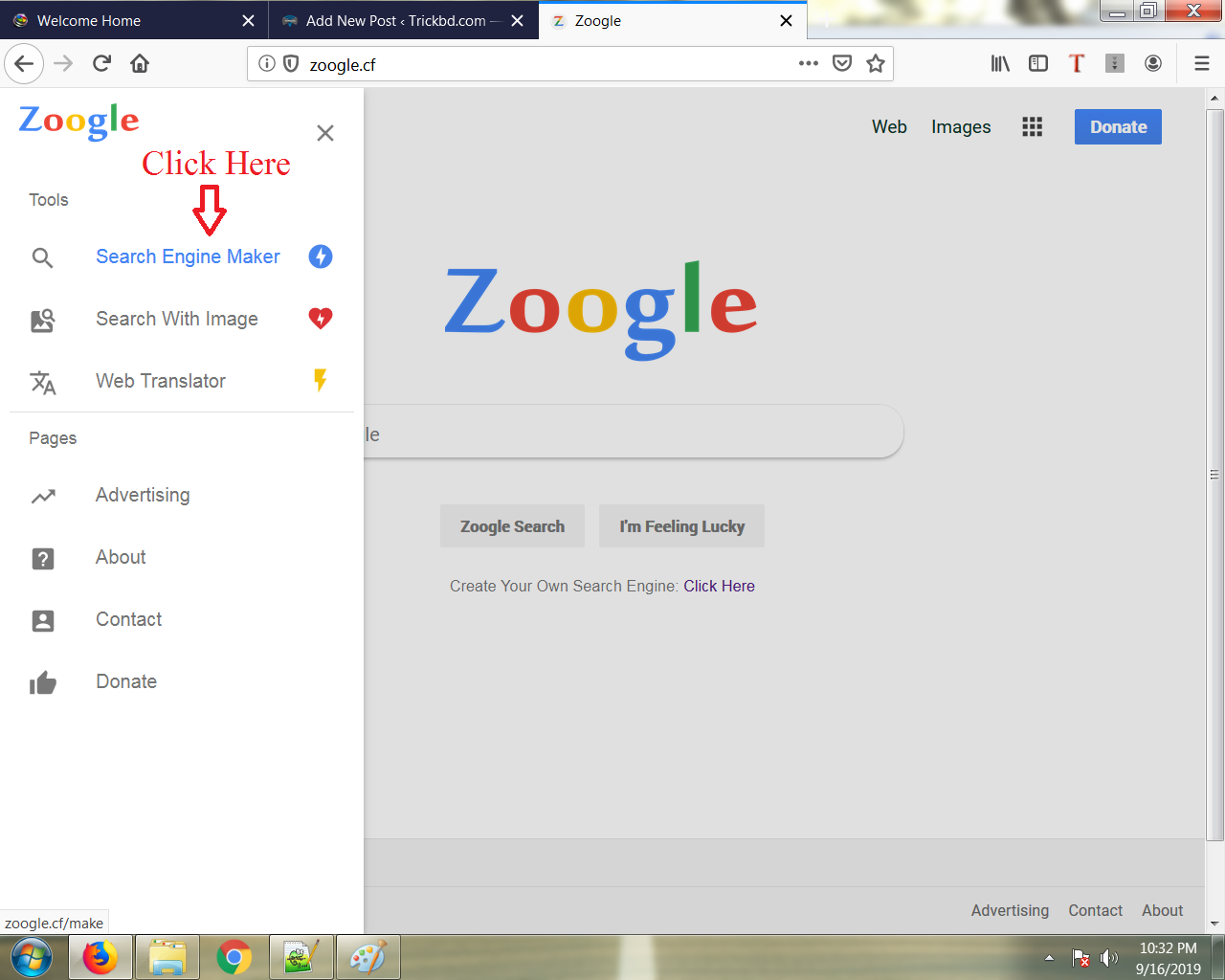Go back in browser history
The width and height of the screenshot is (1225, 980).
(x=25, y=64)
